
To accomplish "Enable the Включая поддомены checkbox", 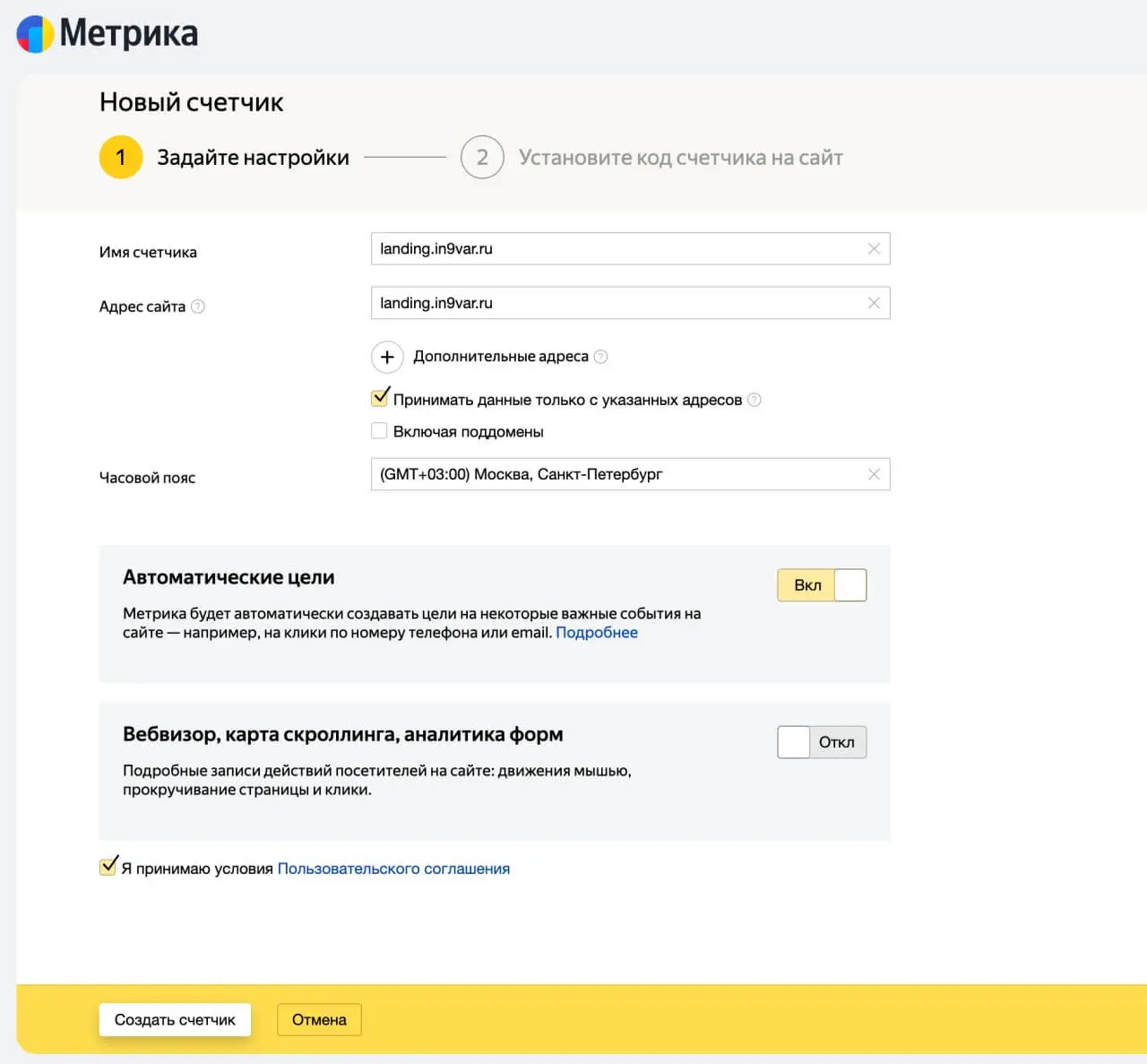I will click(x=379, y=431).
